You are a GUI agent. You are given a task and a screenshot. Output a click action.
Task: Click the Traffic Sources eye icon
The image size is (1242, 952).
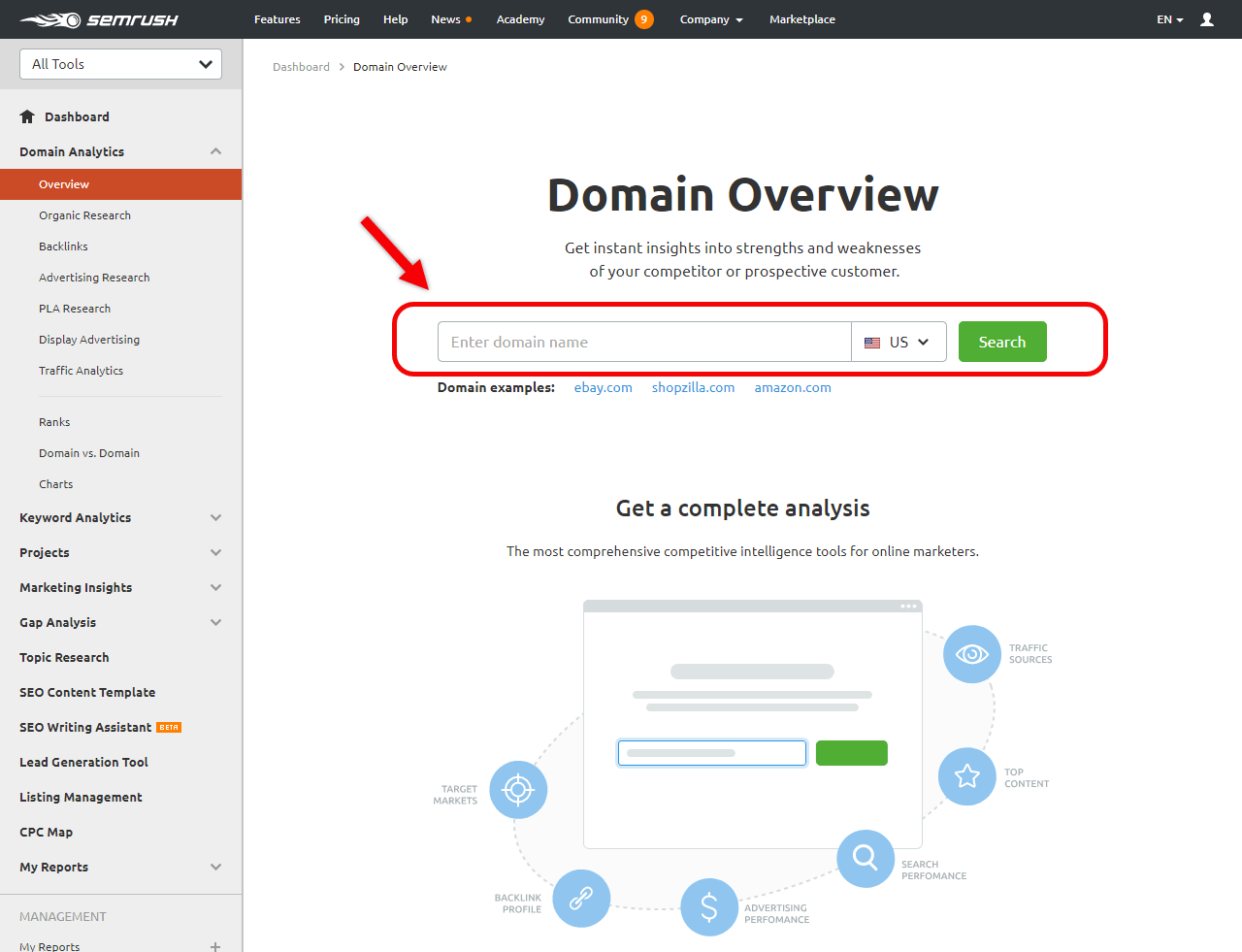[x=971, y=654]
